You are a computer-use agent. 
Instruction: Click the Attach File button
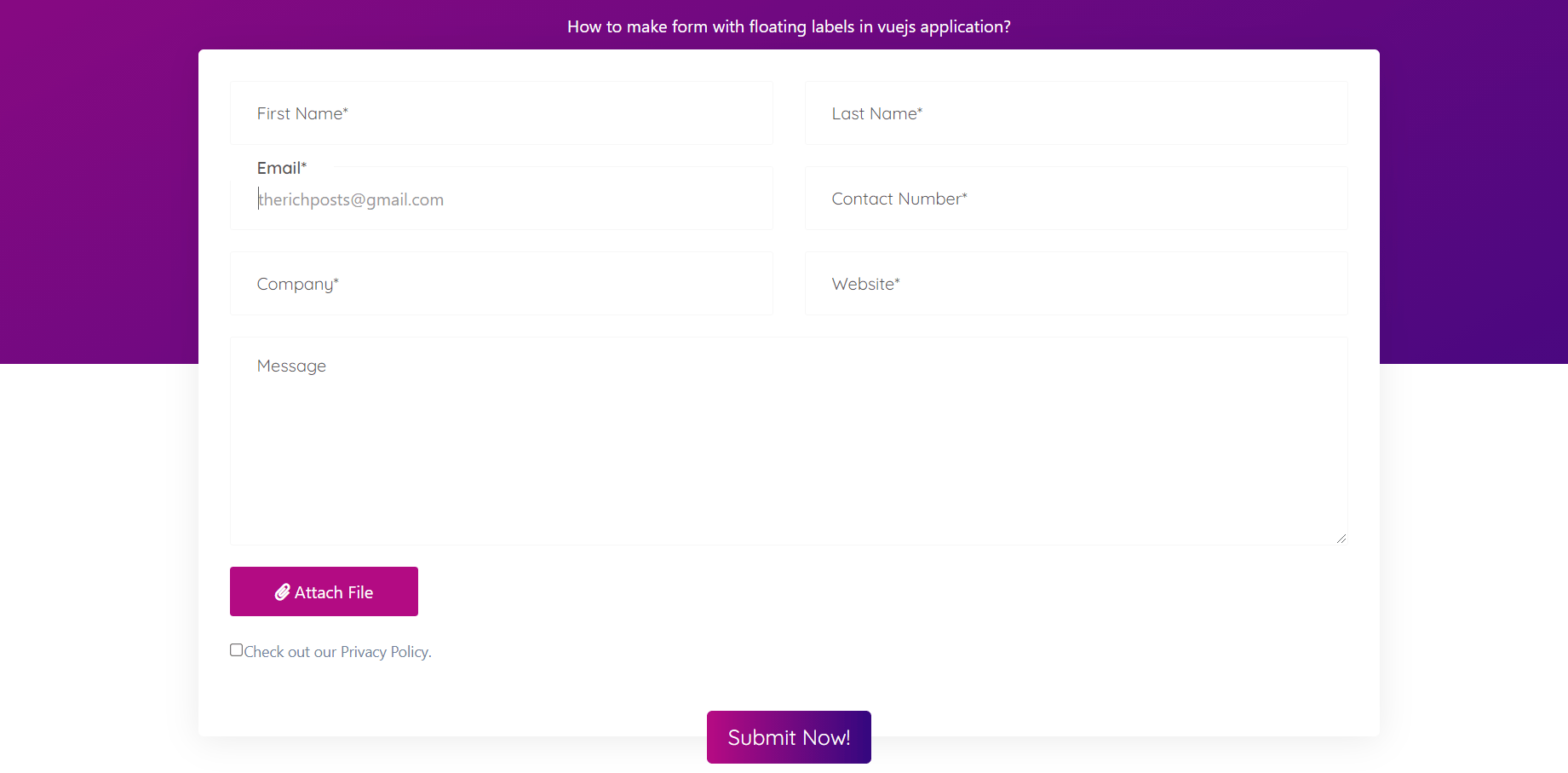(x=324, y=591)
